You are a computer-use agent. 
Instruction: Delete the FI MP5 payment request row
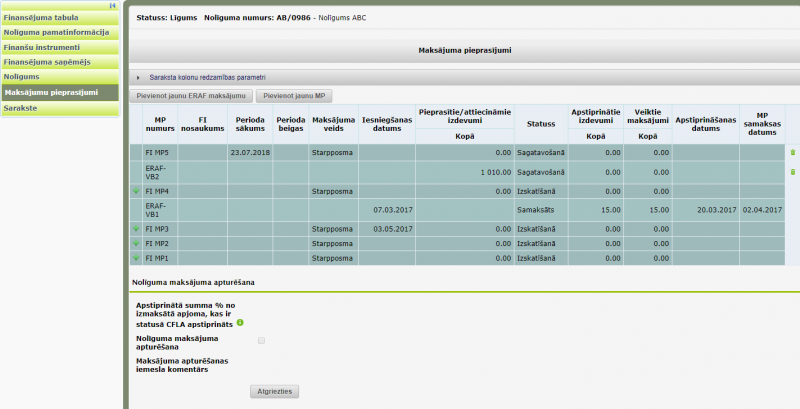point(792,153)
